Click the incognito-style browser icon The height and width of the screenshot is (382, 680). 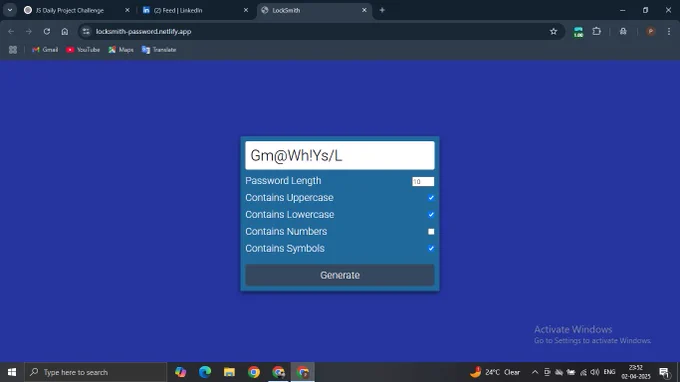coord(623,32)
